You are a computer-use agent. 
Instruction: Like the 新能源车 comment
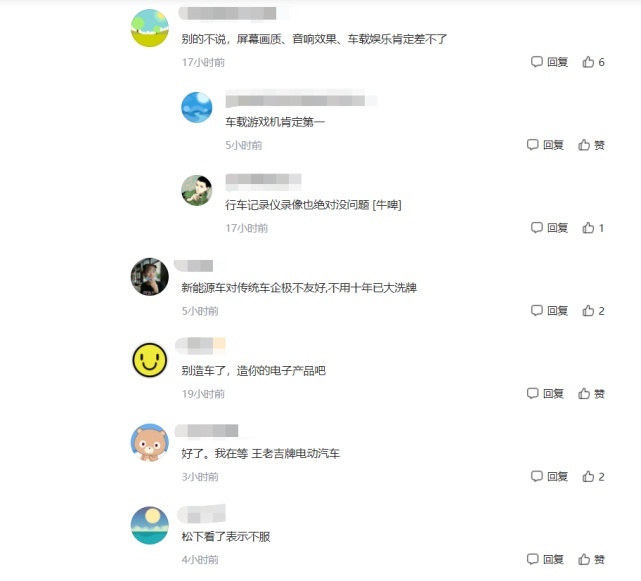593,311
